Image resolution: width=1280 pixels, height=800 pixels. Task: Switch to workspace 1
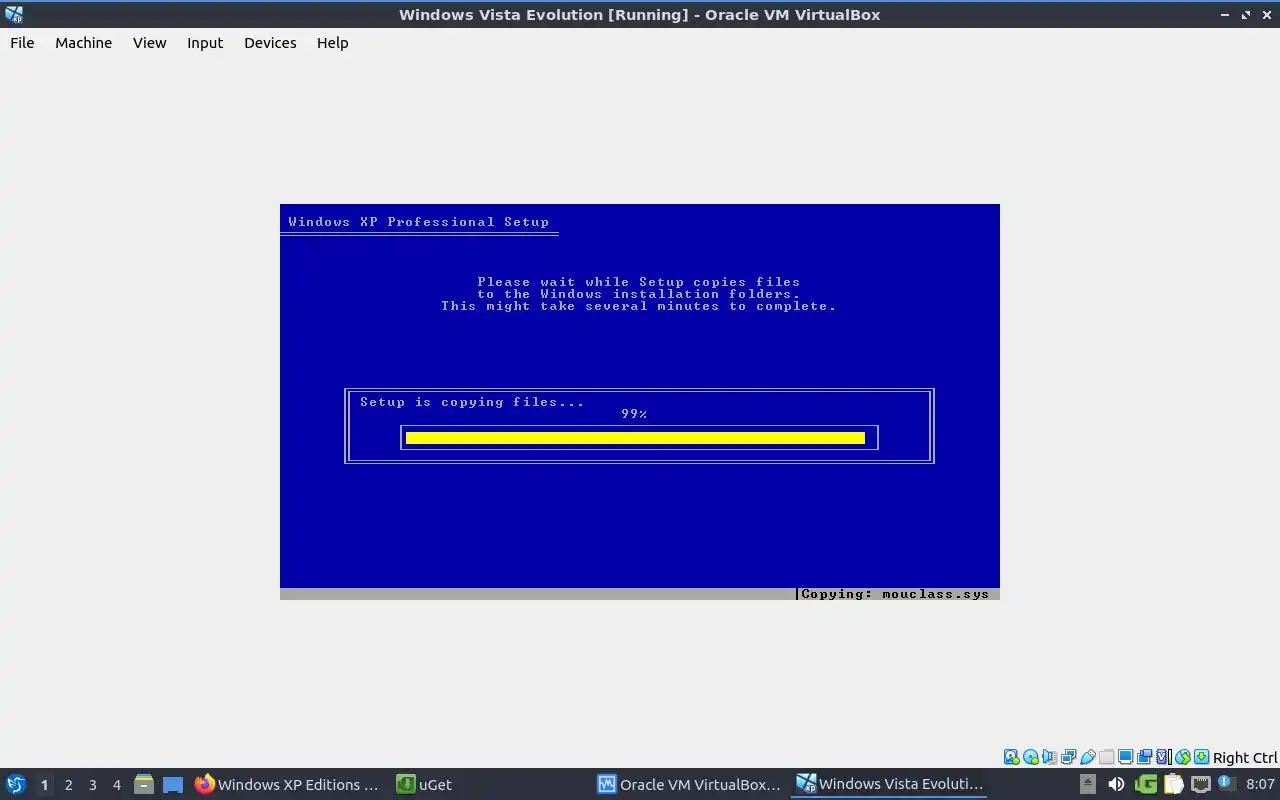click(x=44, y=785)
